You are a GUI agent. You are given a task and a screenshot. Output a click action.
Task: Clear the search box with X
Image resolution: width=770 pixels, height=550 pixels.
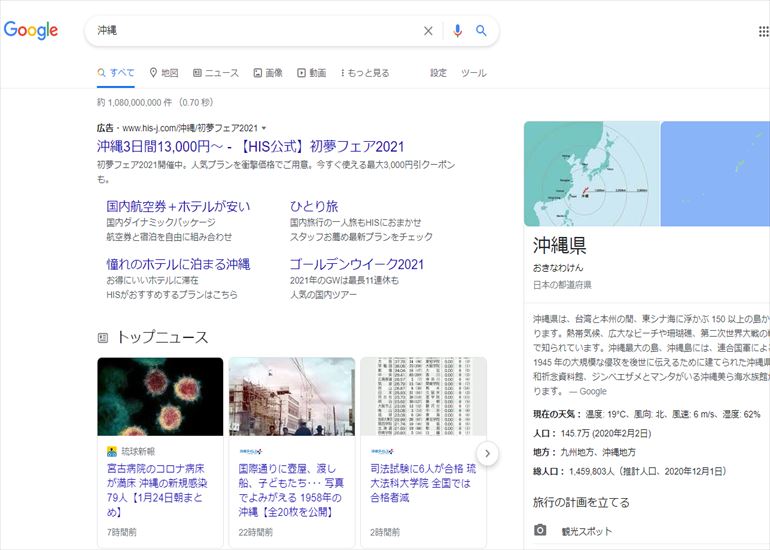[x=428, y=31]
